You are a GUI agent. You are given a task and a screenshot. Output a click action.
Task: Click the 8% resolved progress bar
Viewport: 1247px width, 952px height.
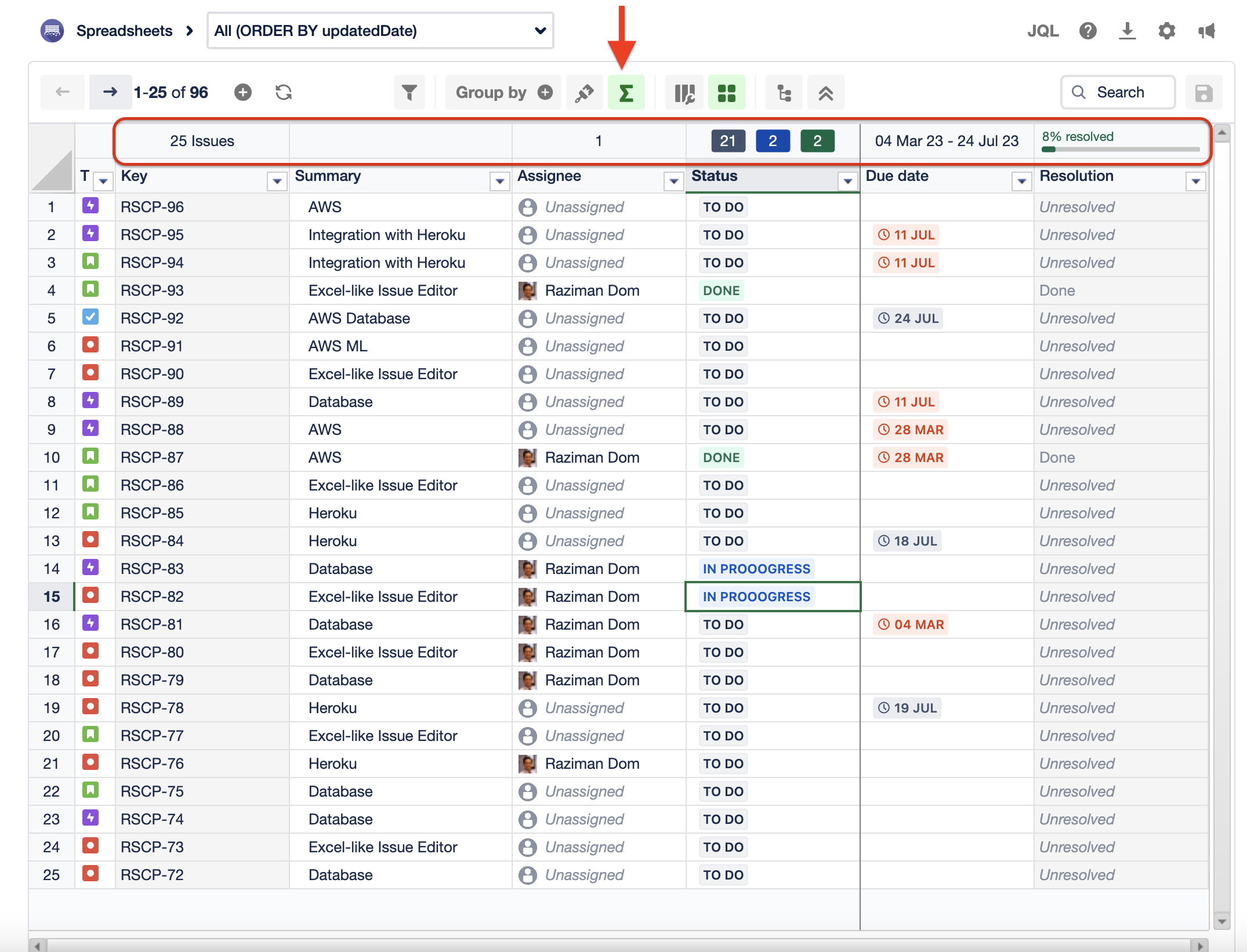point(1120,149)
